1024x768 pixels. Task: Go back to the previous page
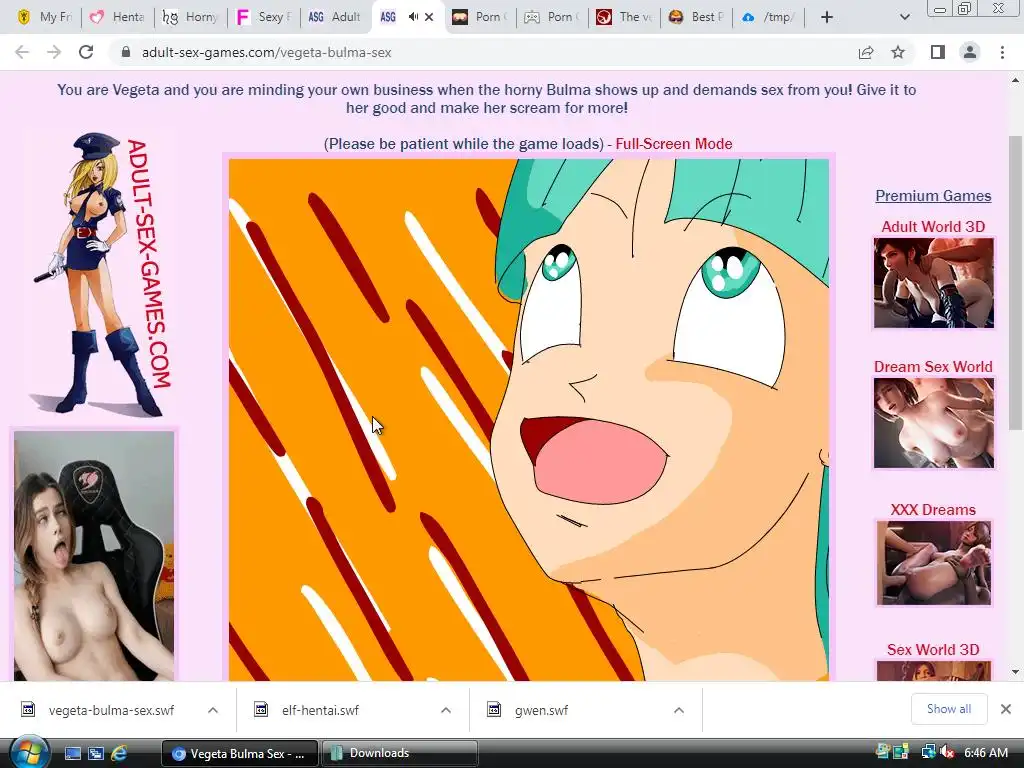(x=22, y=52)
